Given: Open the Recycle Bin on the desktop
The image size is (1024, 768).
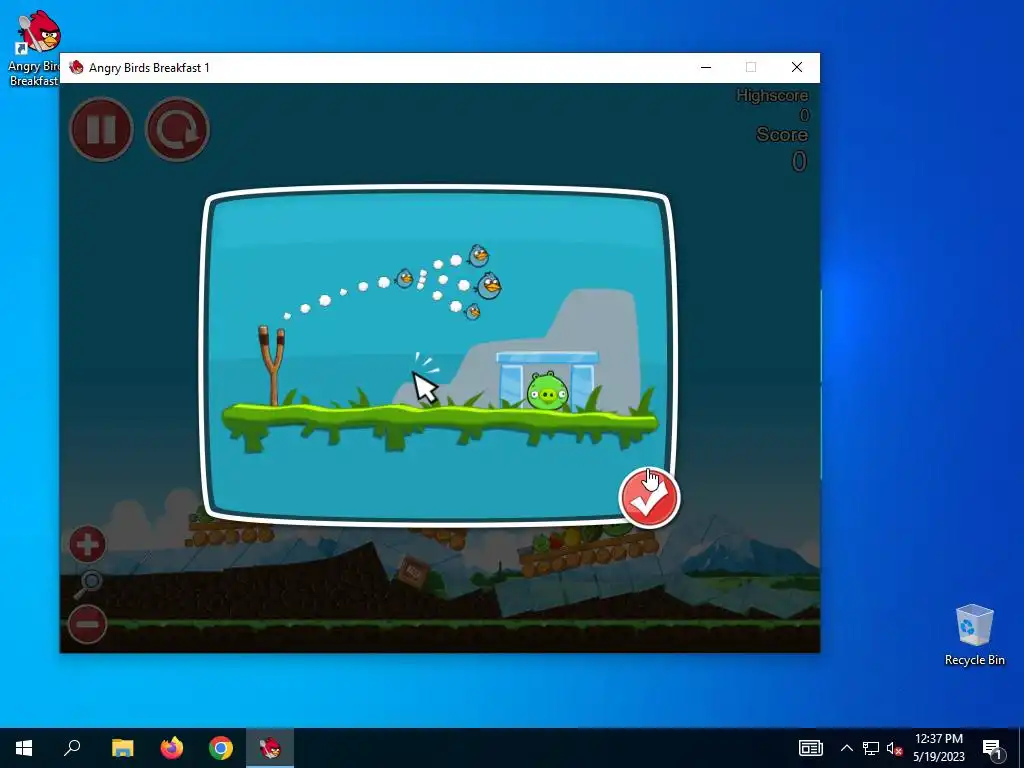Looking at the screenshot, I should point(974,635).
